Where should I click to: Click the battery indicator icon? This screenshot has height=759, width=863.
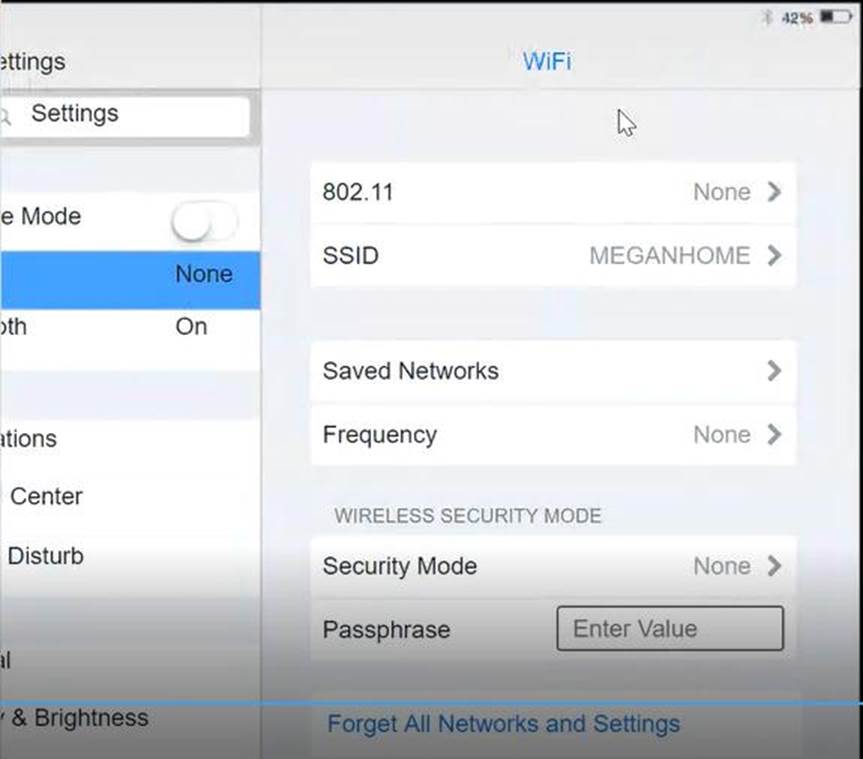834,18
